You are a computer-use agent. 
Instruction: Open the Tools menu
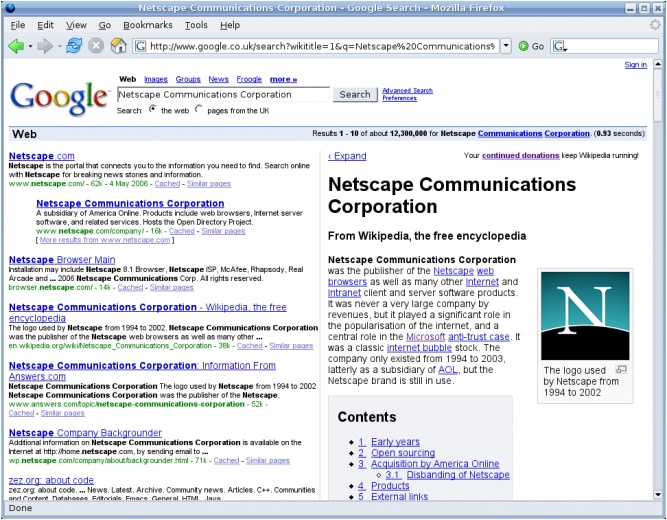(x=196, y=24)
